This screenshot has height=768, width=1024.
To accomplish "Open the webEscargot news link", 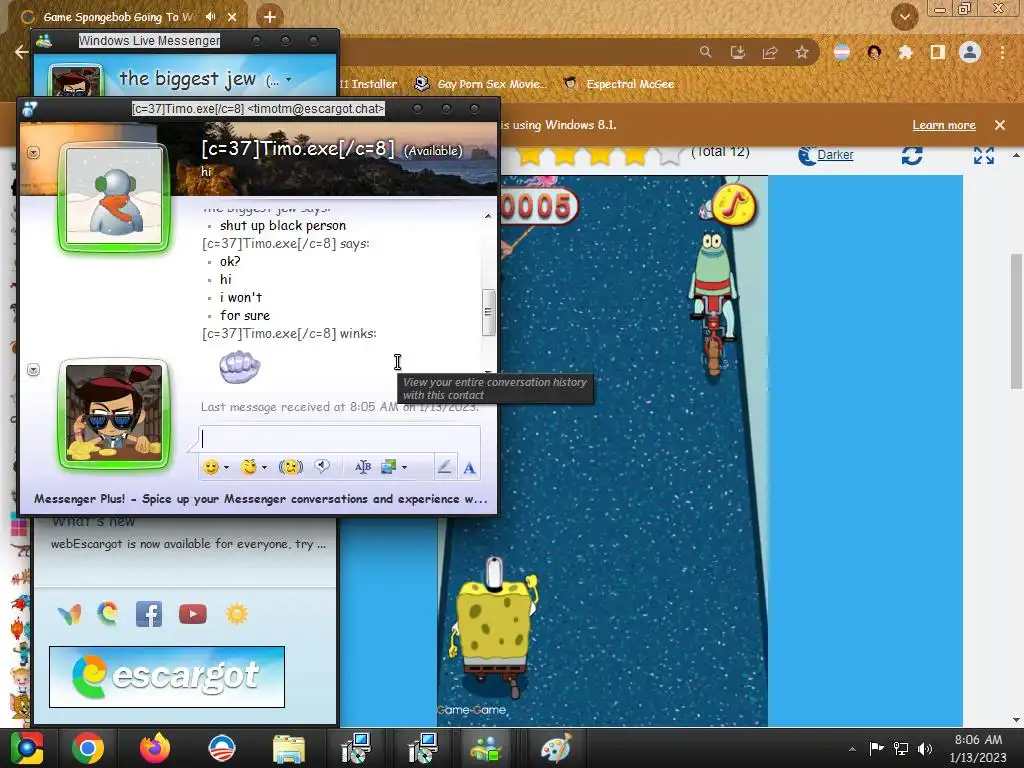I will click(x=188, y=543).
